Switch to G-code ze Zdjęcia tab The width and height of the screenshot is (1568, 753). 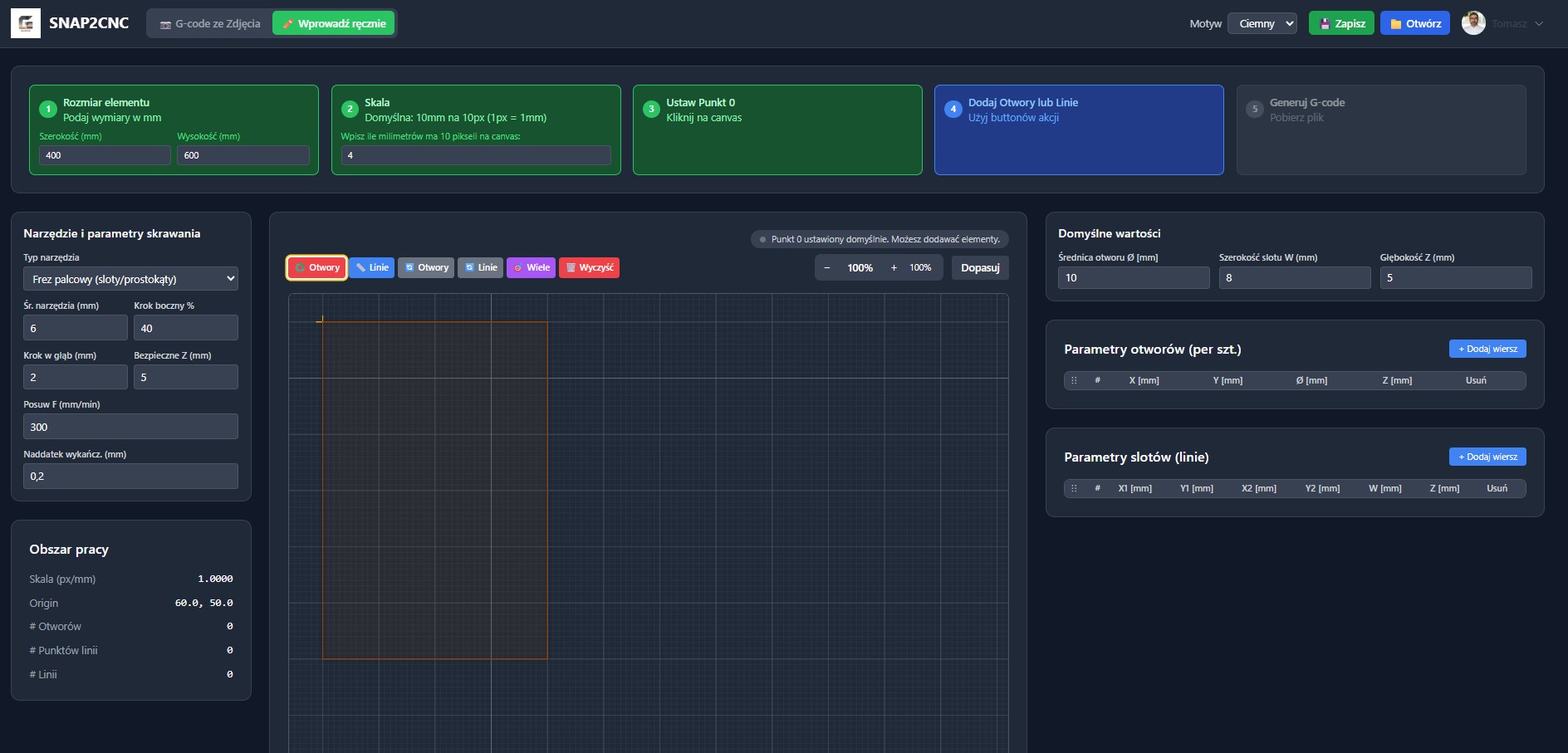210,23
